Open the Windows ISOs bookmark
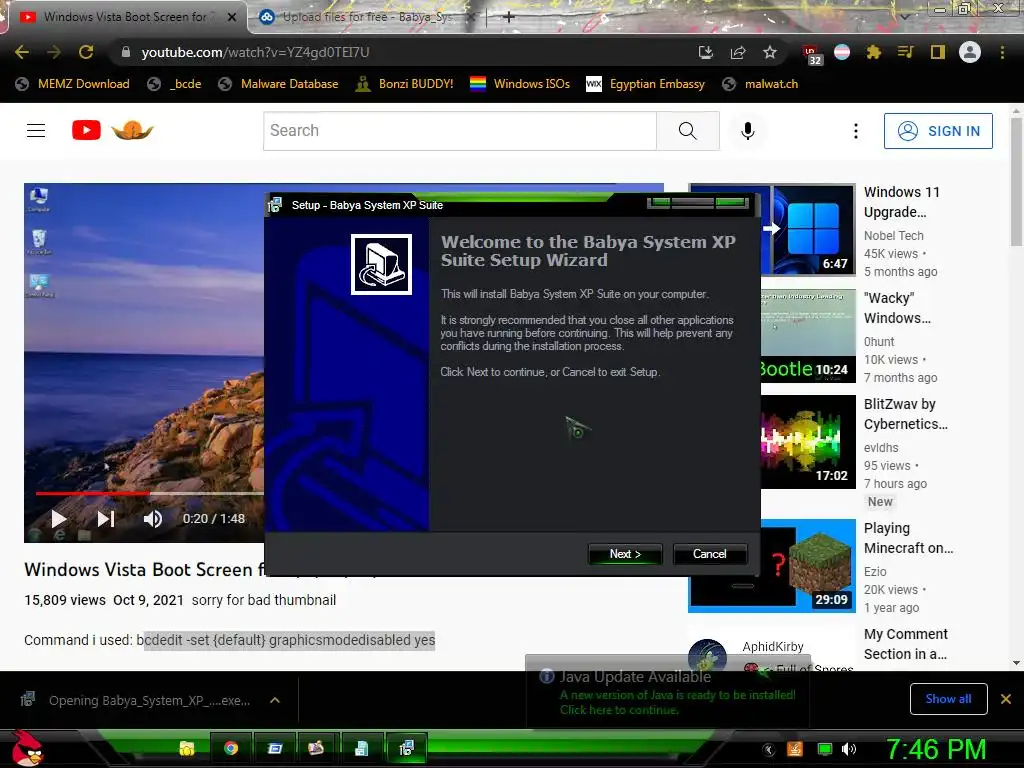Image resolution: width=1024 pixels, height=768 pixels. [520, 84]
